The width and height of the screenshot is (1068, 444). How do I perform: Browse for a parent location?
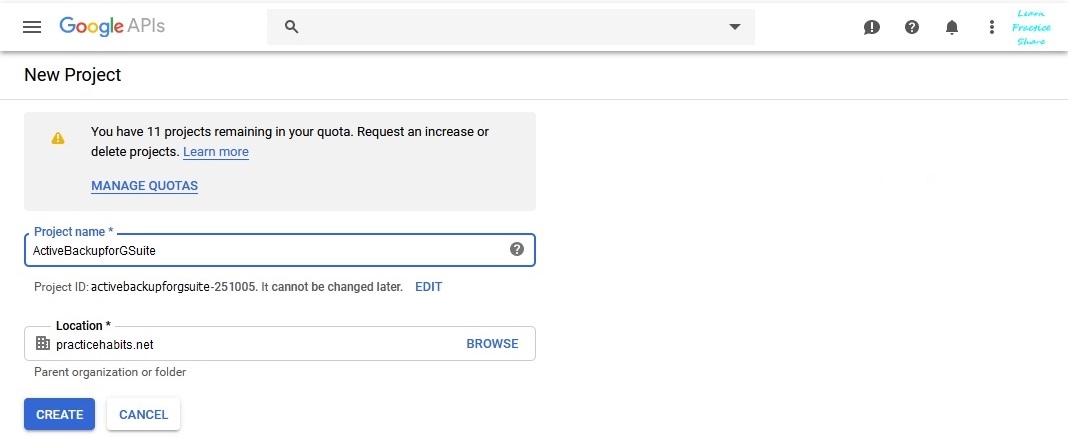(492, 344)
